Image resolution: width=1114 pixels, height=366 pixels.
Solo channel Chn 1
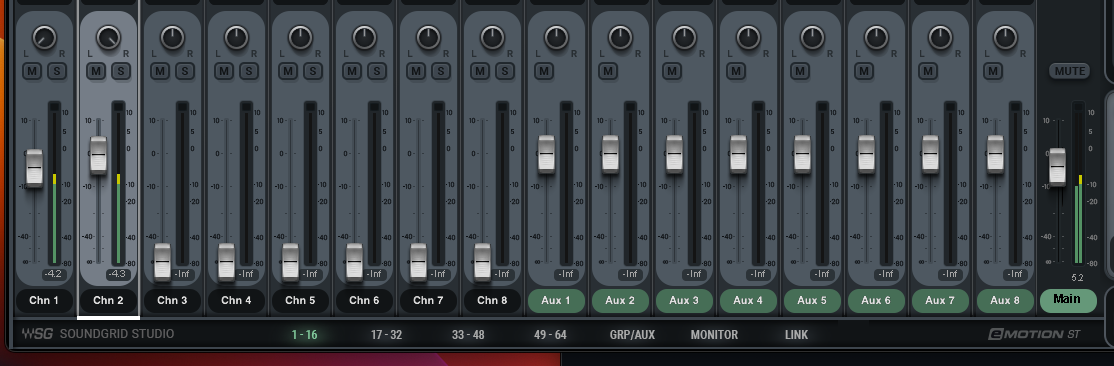pyautogui.click(x=57, y=71)
